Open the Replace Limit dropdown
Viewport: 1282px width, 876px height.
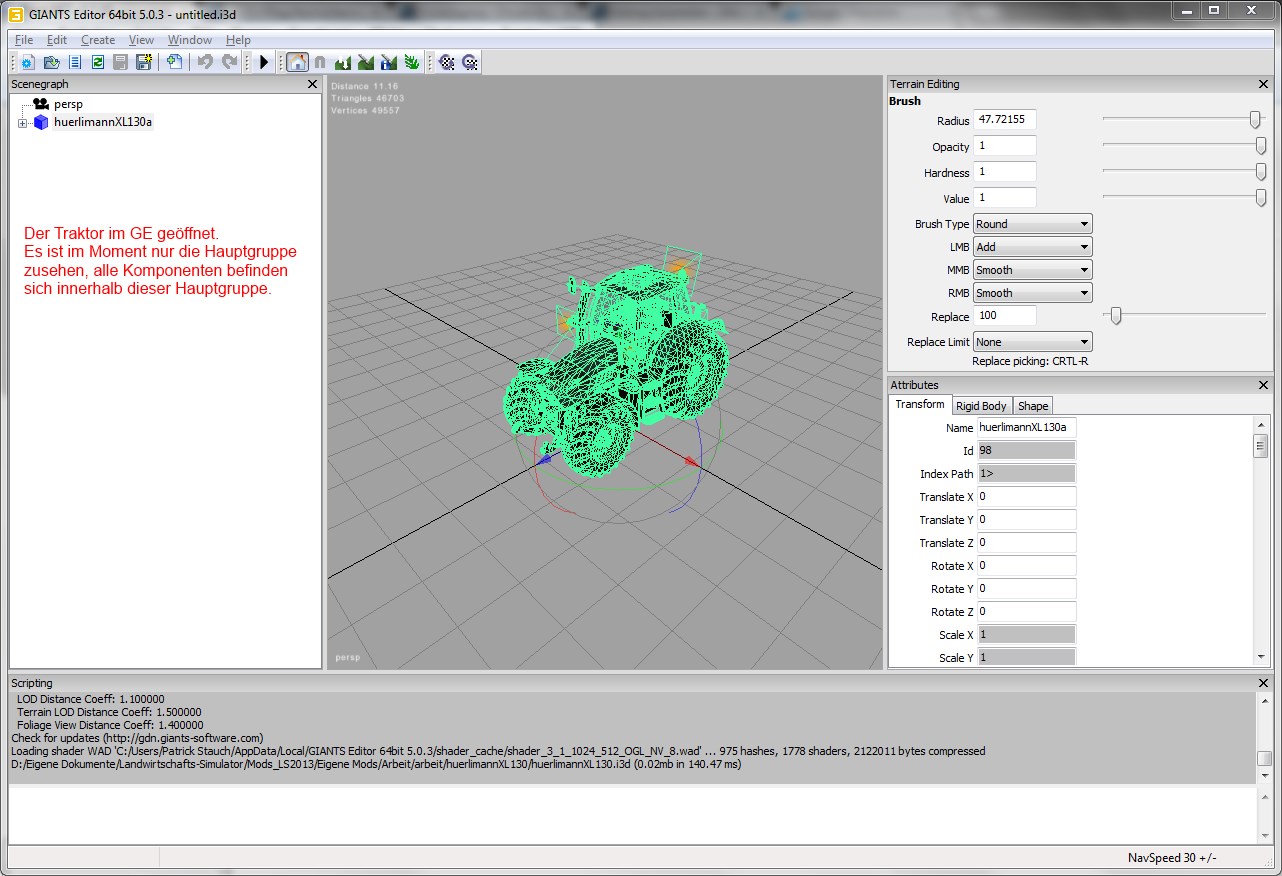[1033, 342]
